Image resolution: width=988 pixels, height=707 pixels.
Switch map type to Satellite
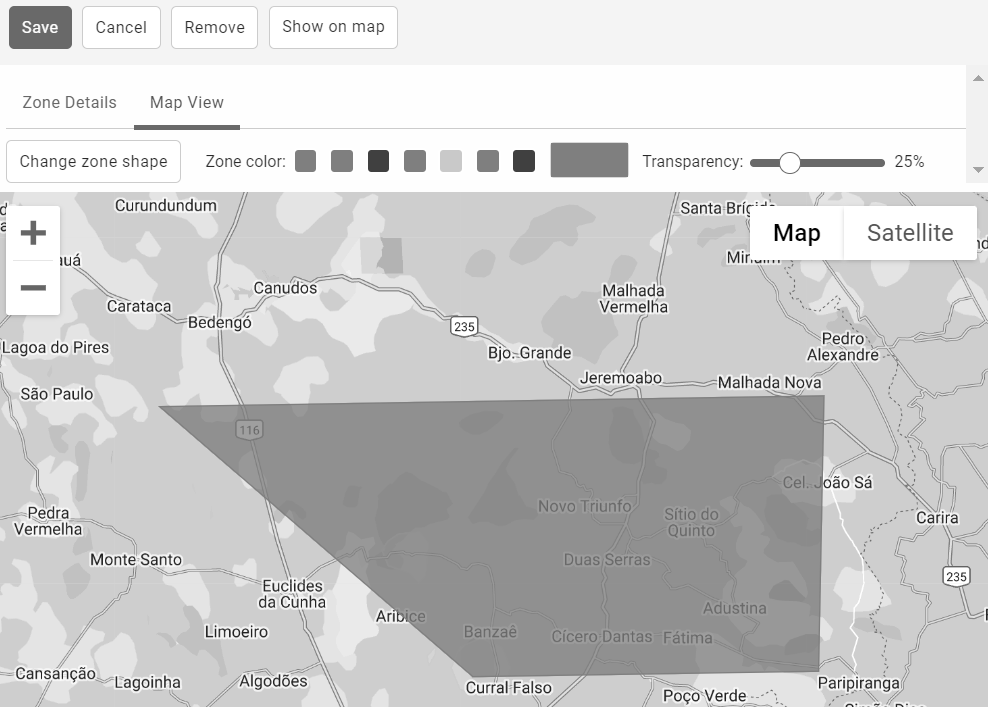click(x=910, y=233)
